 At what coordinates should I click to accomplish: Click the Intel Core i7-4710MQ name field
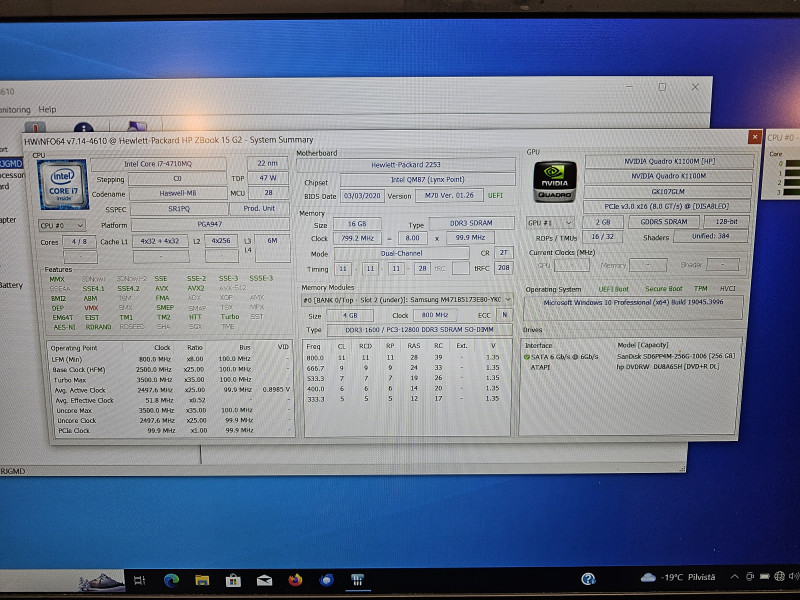tap(158, 164)
